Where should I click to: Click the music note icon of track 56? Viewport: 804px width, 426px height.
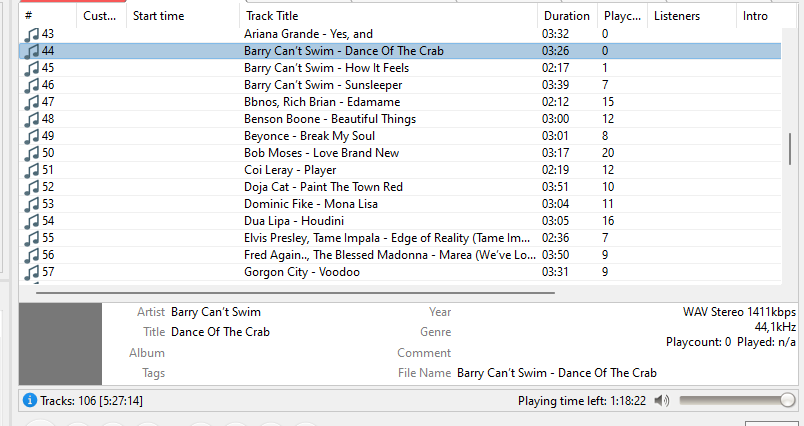(32, 255)
